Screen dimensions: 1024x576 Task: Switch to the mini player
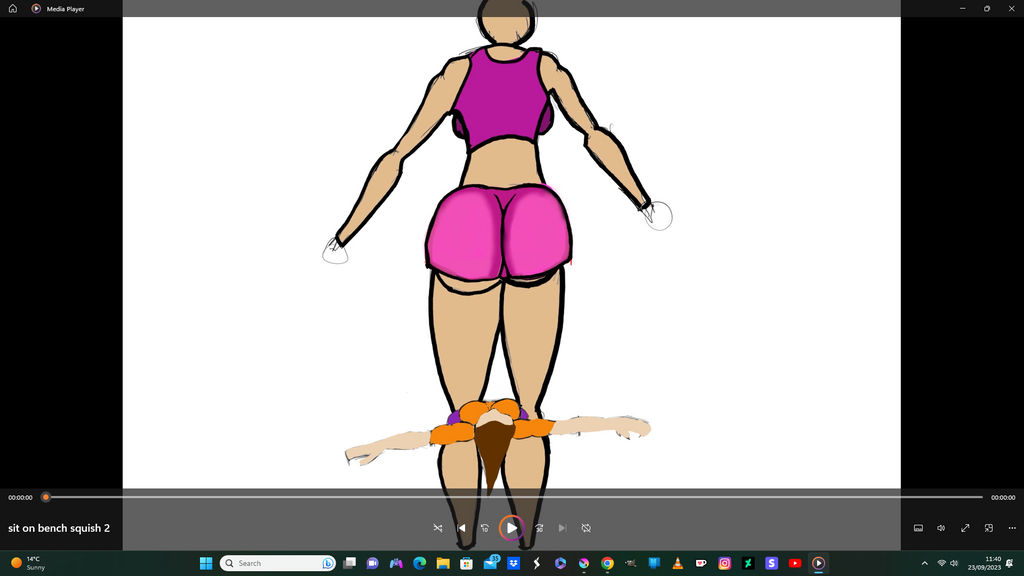point(989,528)
